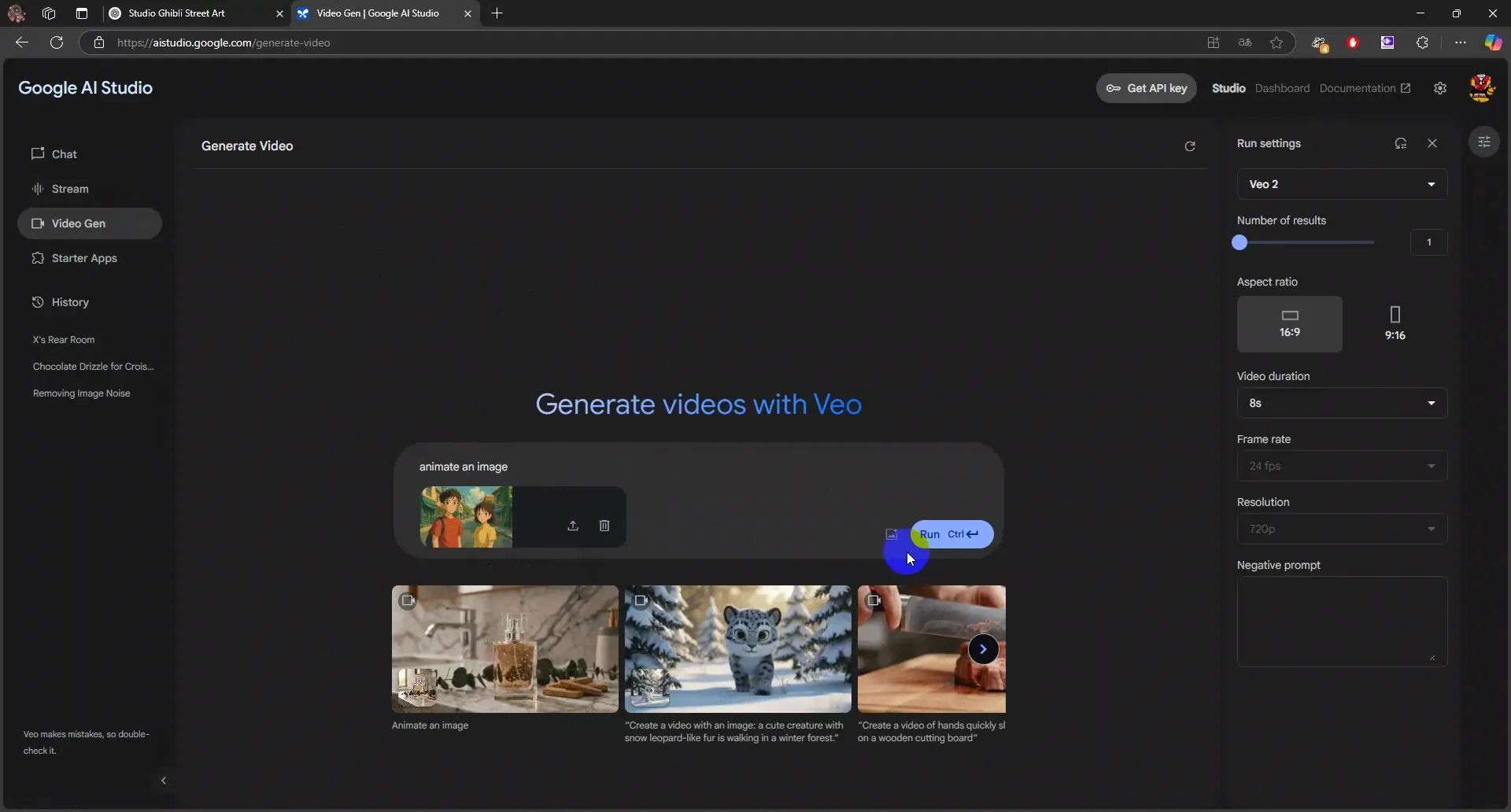This screenshot has height=812, width=1511.
Task: Select the 16:9 aspect ratio
Action: 1290,324
